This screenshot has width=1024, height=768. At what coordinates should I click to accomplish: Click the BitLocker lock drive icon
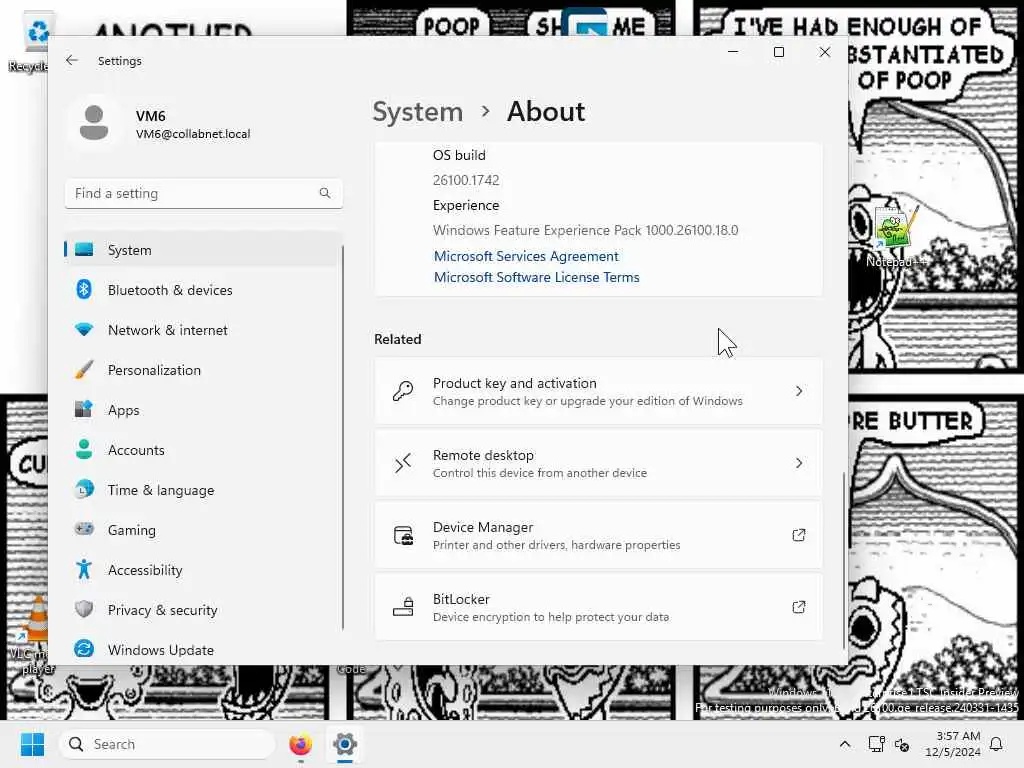click(403, 607)
